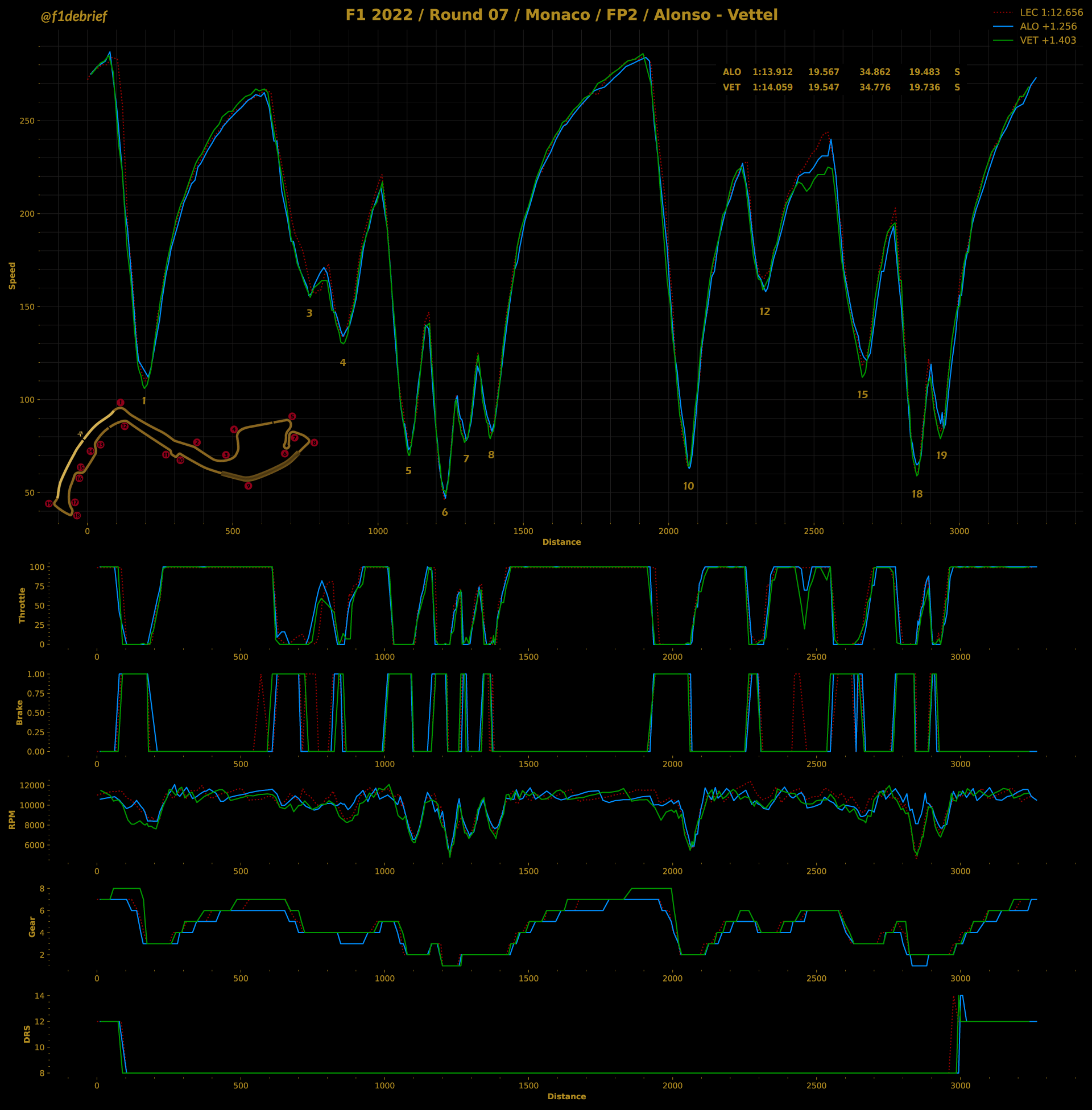
Task: Click sector time 34.862
Action: tap(875, 72)
